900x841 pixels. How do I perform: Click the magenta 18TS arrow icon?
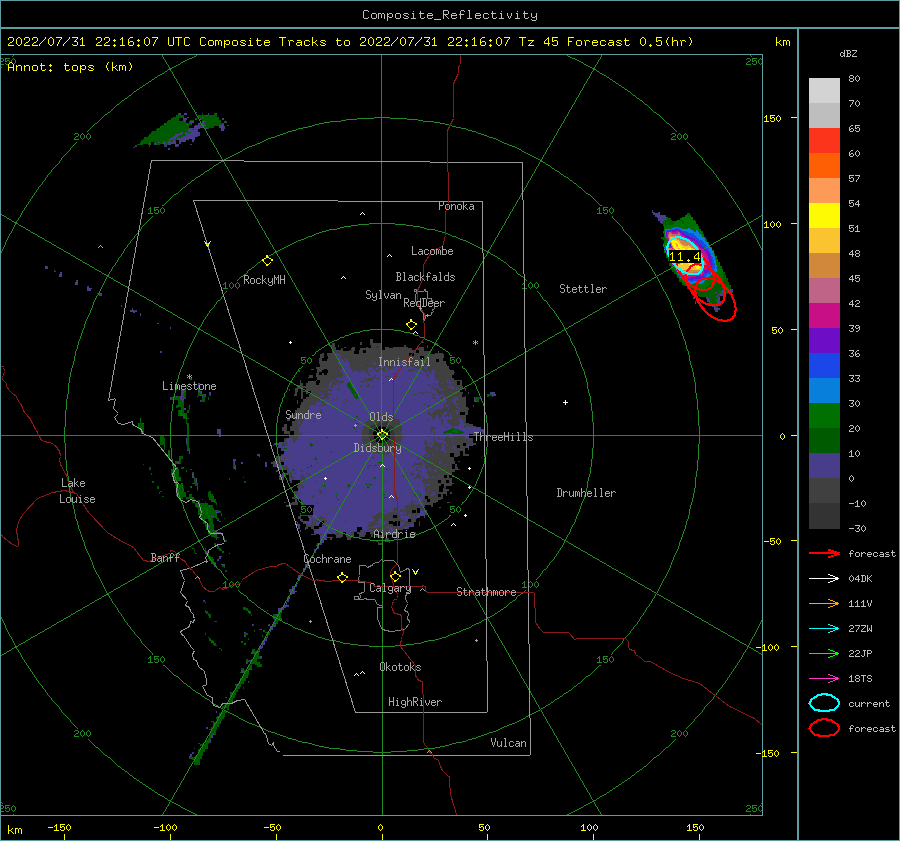(x=824, y=679)
